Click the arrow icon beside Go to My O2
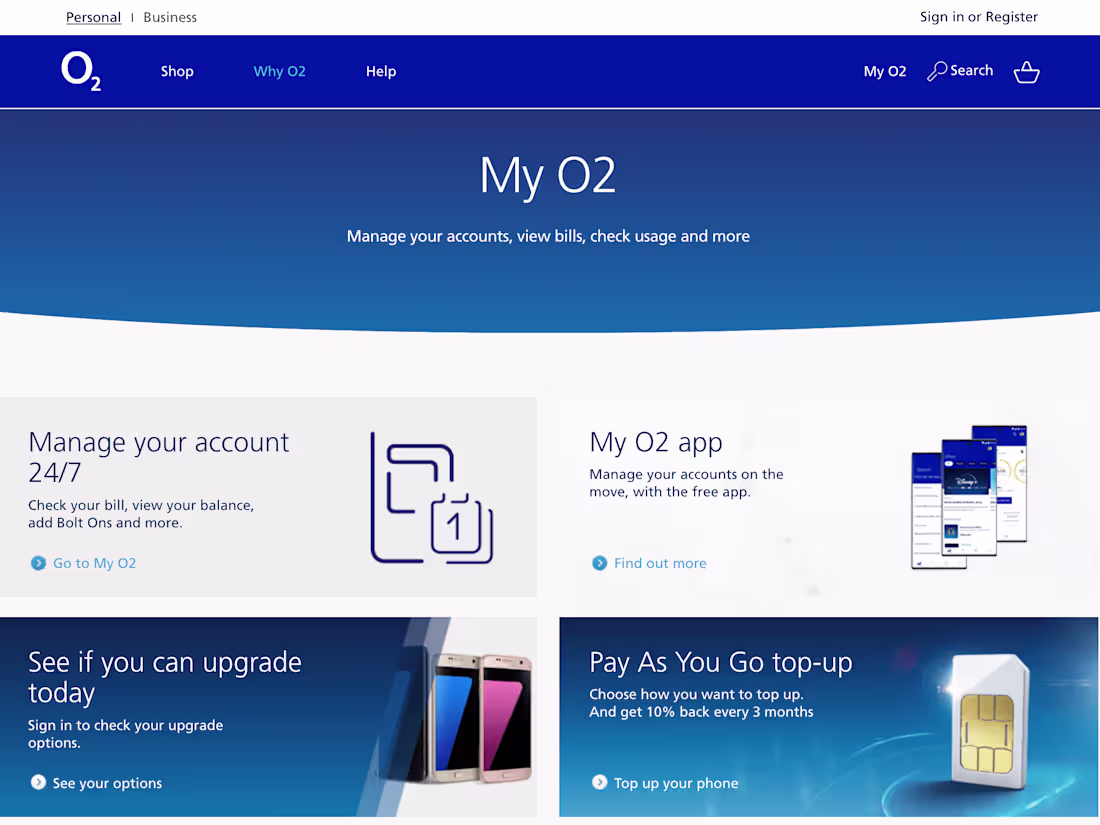The width and height of the screenshot is (1100, 825). [x=37, y=563]
